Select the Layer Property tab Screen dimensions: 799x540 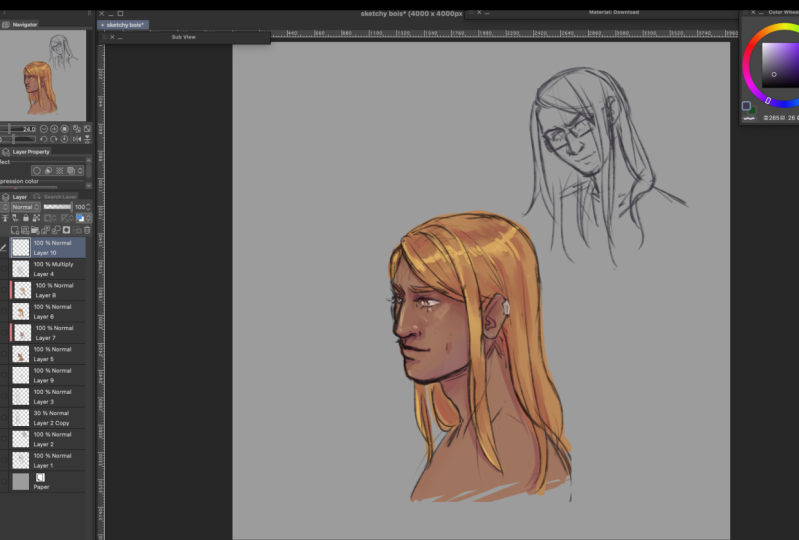[26, 152]
